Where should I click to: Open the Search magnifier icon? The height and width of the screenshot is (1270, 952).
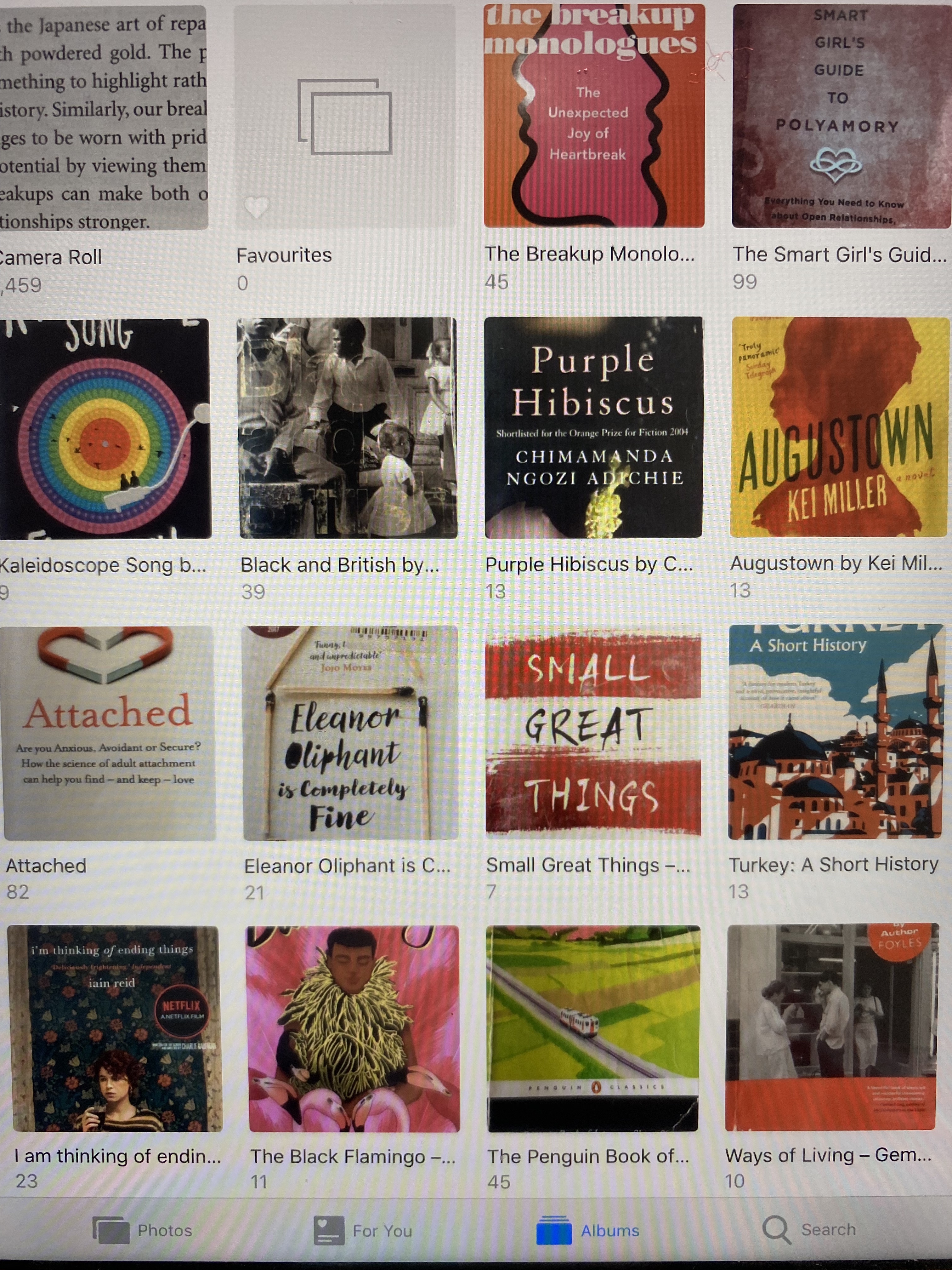pyautogui.click(x=777, y=1229)
